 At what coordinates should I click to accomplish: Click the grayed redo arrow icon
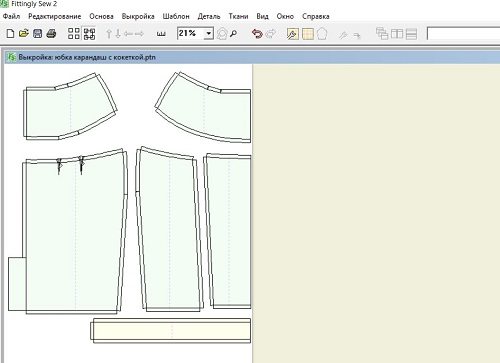click(271, 34)
